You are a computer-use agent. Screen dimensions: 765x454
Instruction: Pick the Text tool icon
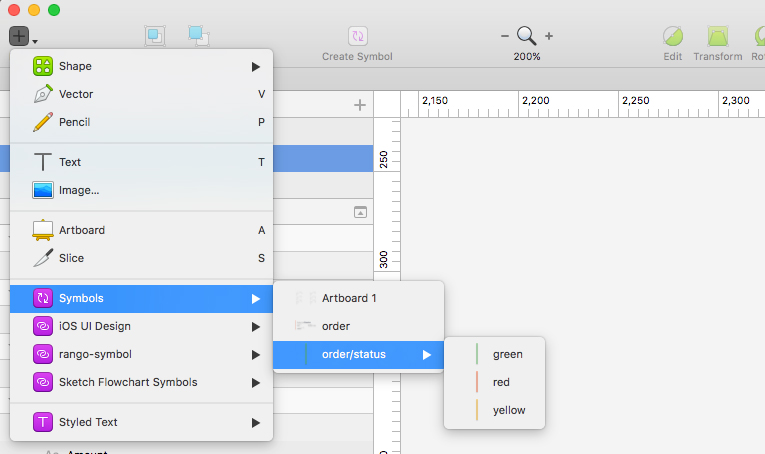pyautogui.click(x=42, y=162)
